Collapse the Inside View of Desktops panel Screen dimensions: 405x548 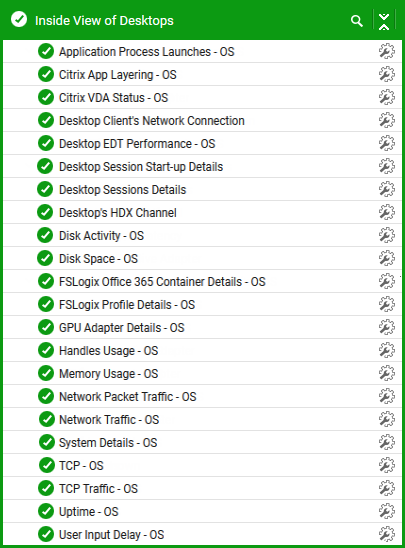click(384, 22)
